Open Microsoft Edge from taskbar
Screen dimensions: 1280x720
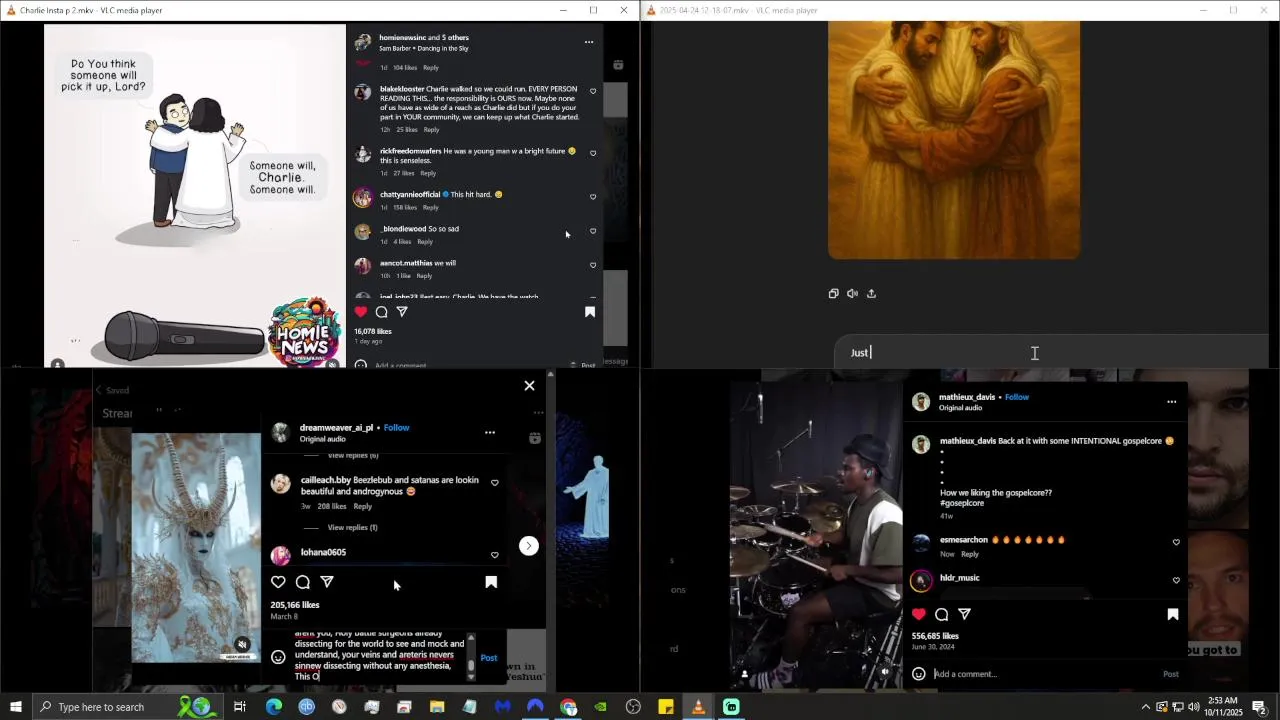pyautogui.click(x=274, y=707)
